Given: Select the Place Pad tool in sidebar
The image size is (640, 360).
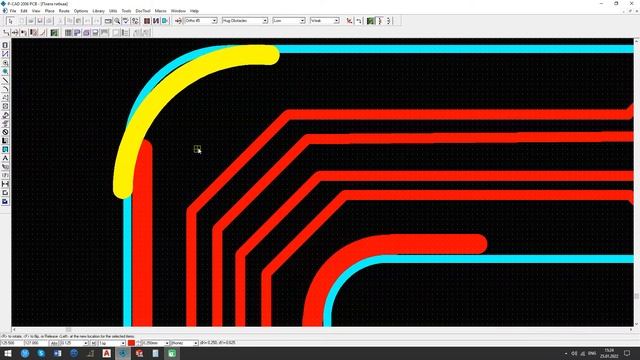Looking at the screenshot, I should (x=5, y=63).
